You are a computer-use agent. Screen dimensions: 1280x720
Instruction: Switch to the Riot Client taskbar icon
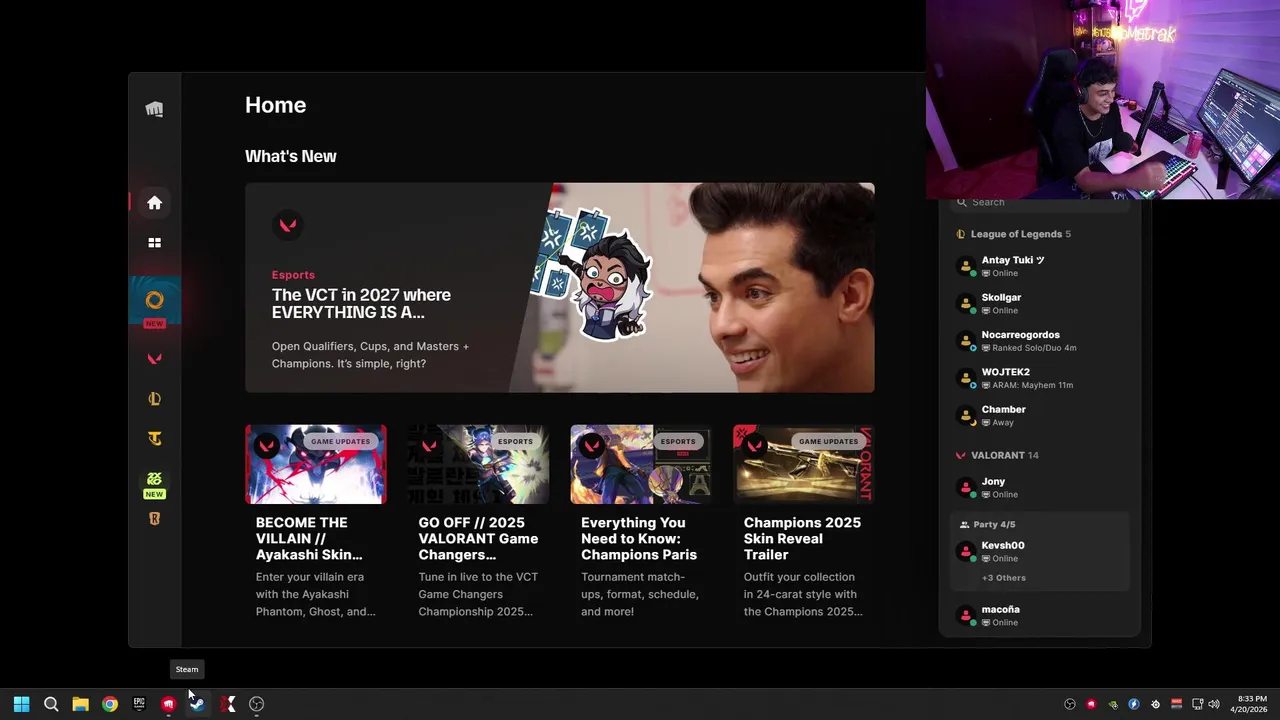[x=168, y=704]
